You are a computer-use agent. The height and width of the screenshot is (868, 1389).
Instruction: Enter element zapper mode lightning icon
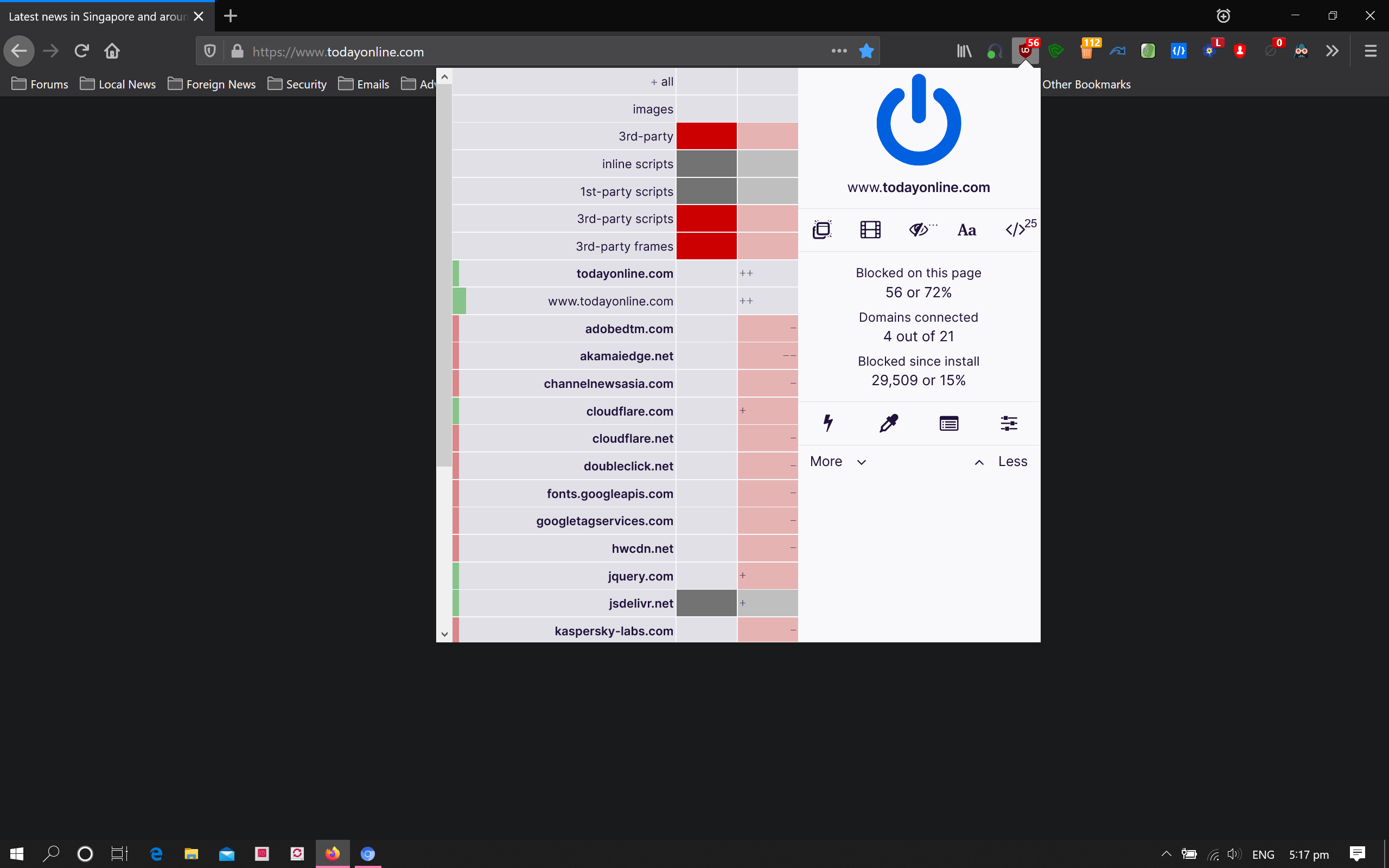click(x=827, y=423)
